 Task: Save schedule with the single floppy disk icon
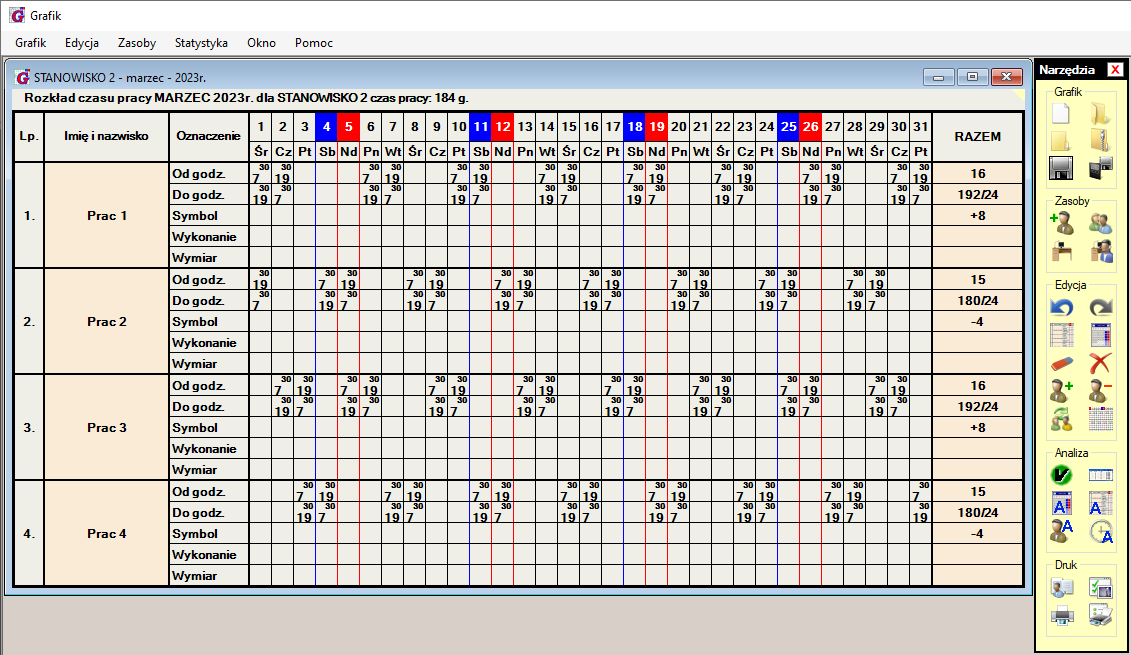click(1061, 168)
